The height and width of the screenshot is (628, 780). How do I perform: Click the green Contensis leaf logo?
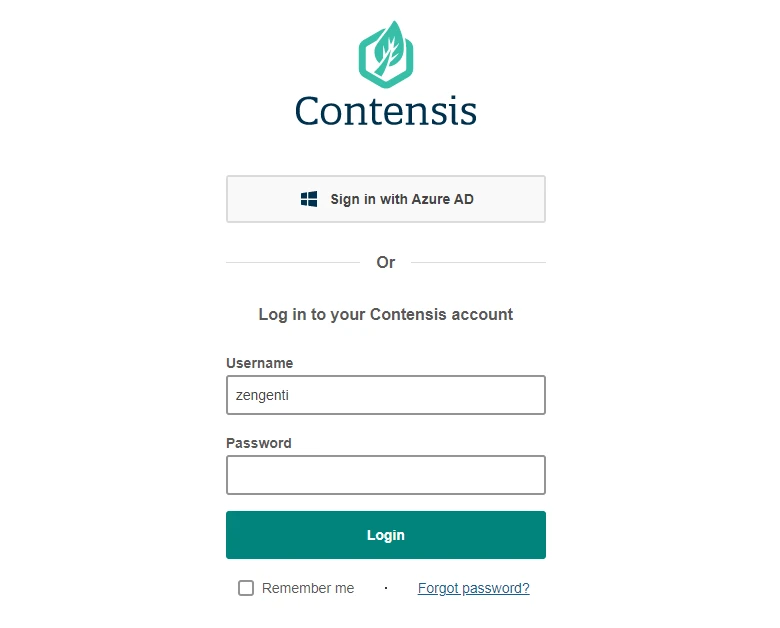pos(386,54)
